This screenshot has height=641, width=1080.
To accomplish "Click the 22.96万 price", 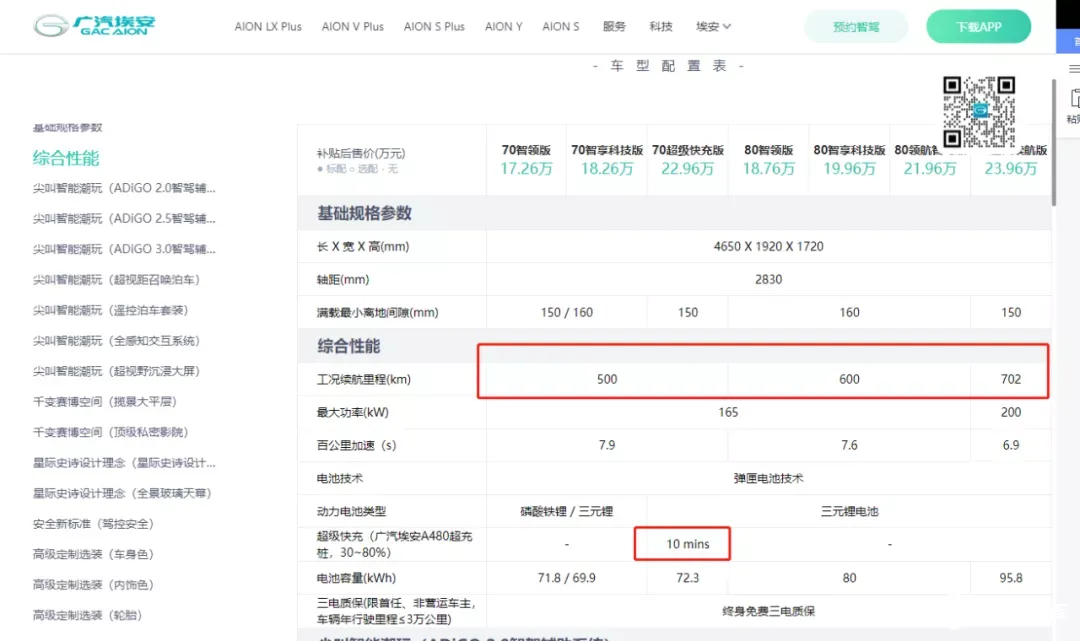I will pos(687,169).
